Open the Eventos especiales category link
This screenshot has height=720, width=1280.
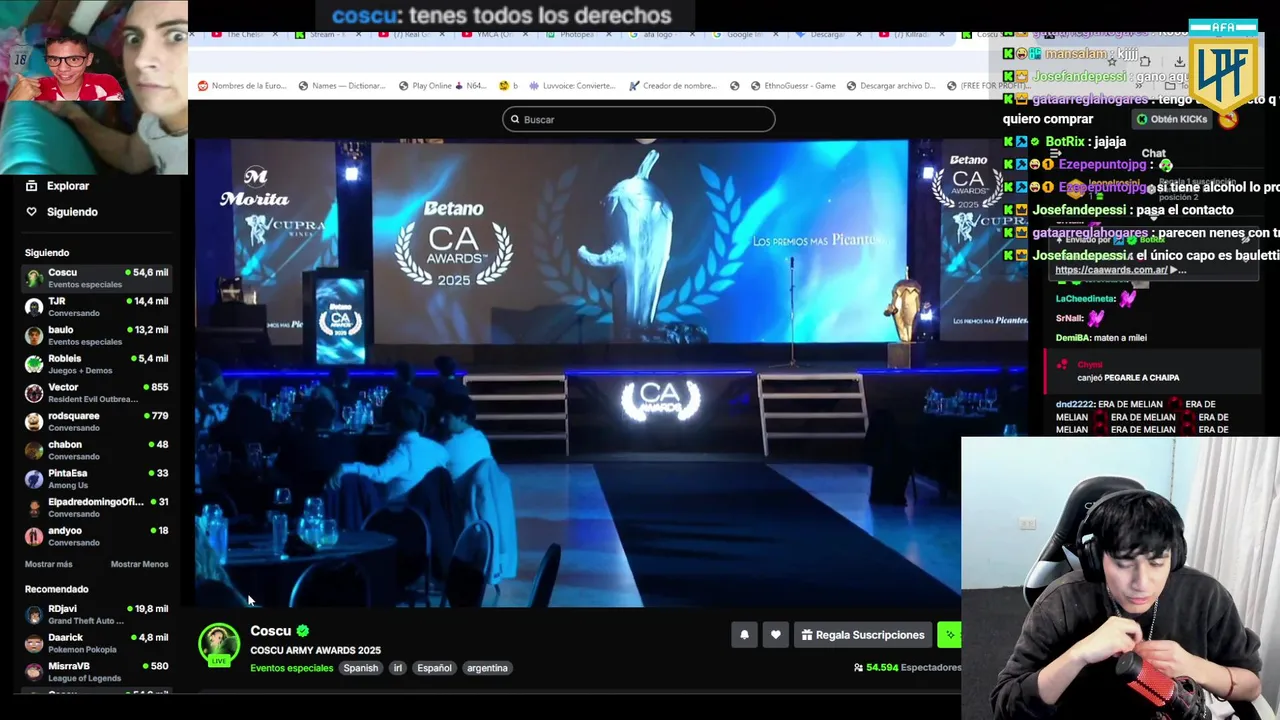click(x=292, y=668)
